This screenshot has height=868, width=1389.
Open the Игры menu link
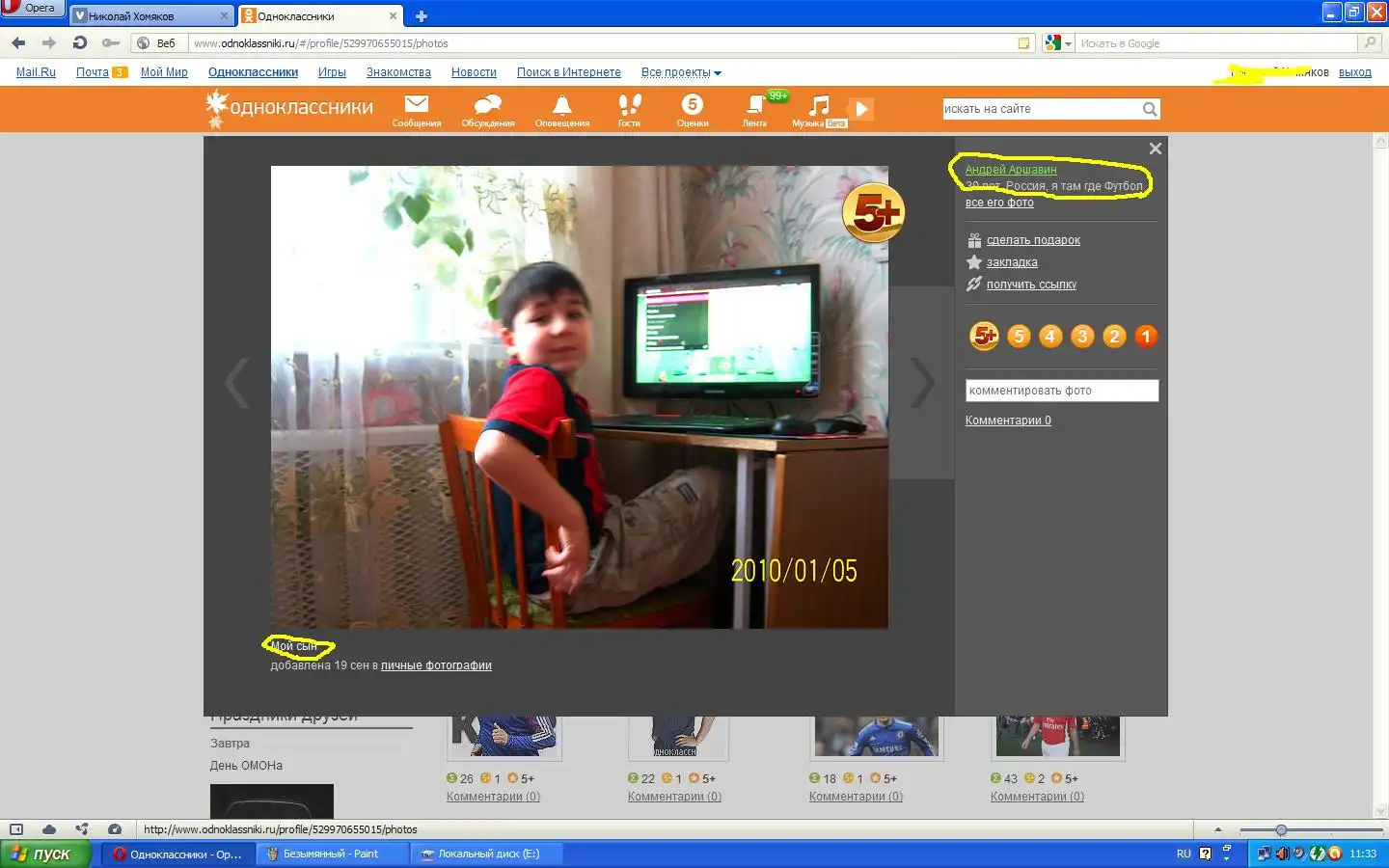(x=332, y=72)
